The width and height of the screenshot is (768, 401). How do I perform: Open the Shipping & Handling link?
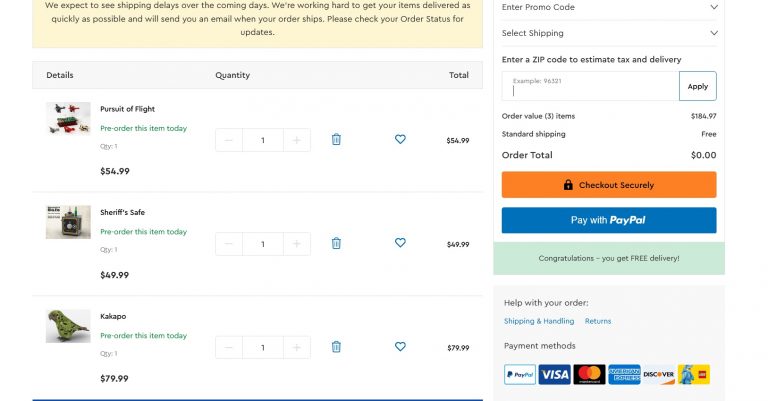click(x=539, y=321)
